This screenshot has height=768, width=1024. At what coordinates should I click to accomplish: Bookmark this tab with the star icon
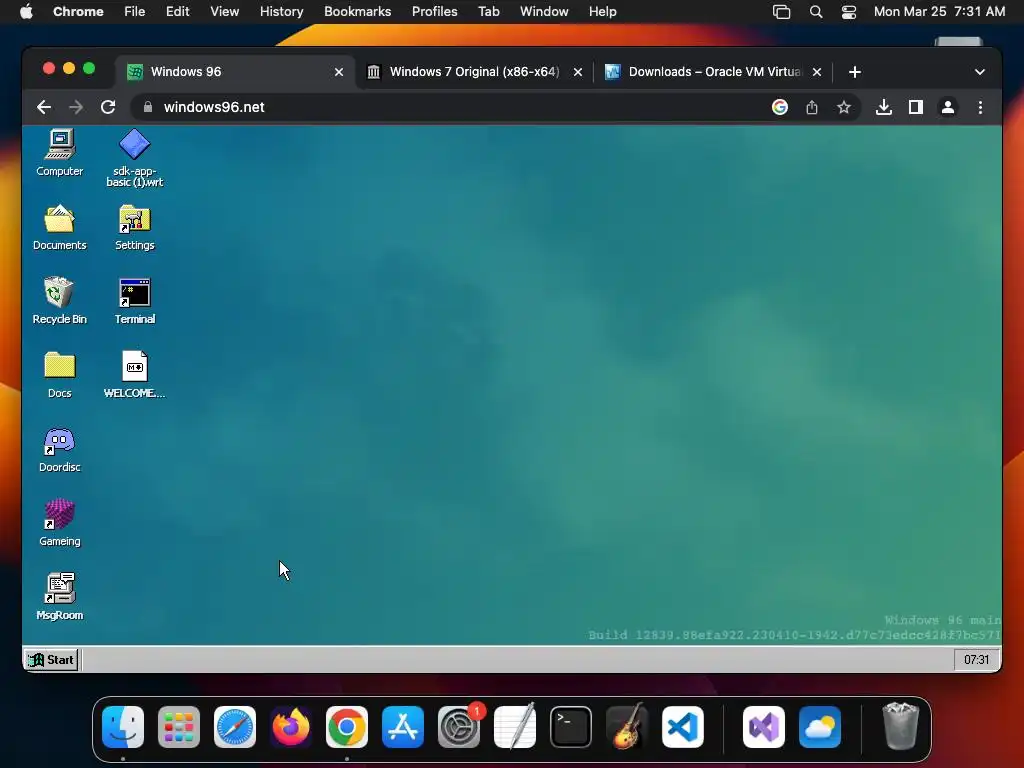[844, 107]
